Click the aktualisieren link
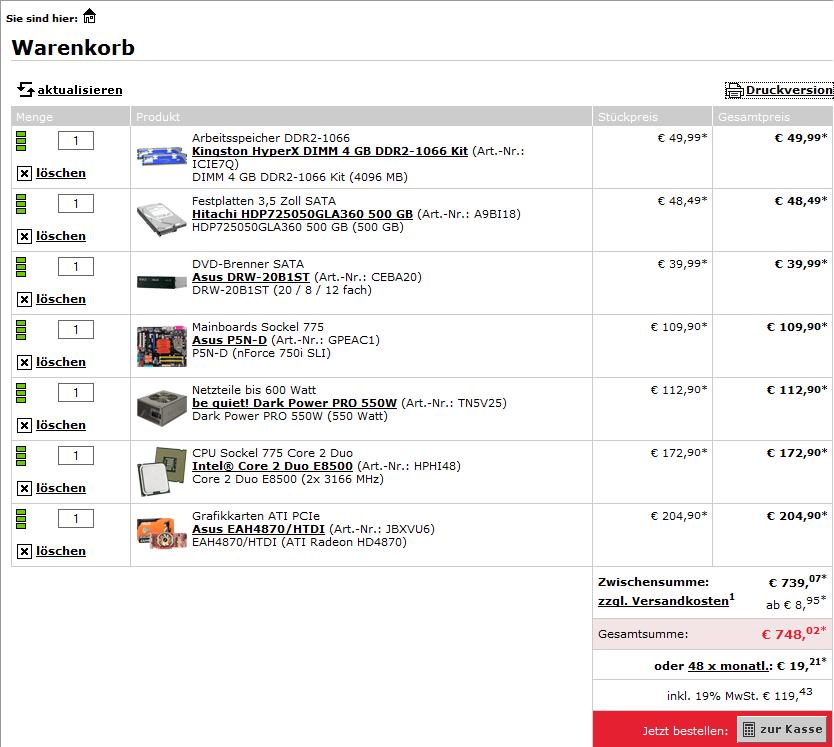This screenshot has width=834, height=747. point(80,90)
